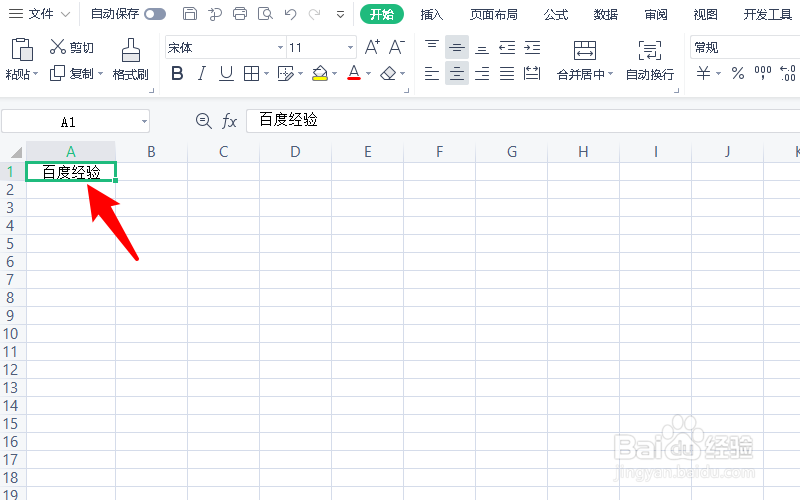Screen dimensions: 800x500
Task: Click the print icon
Action: (240, 14)
